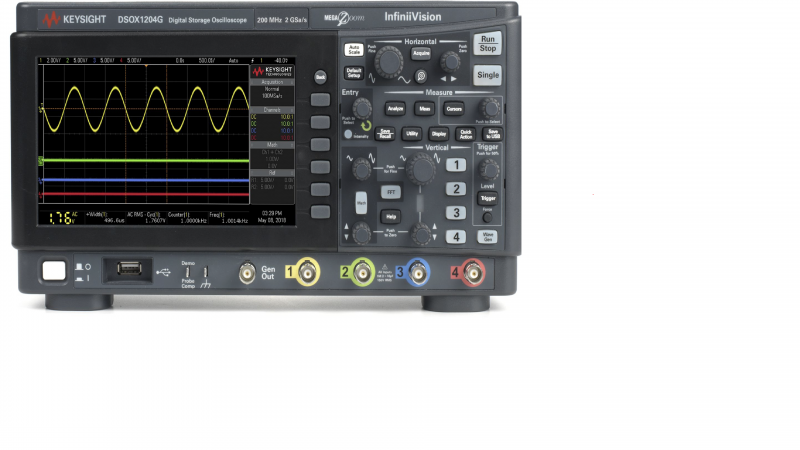Open the Save Recall key
Image resolution: width=800 pixels, height=450 pixels.
tap(385, 134)
